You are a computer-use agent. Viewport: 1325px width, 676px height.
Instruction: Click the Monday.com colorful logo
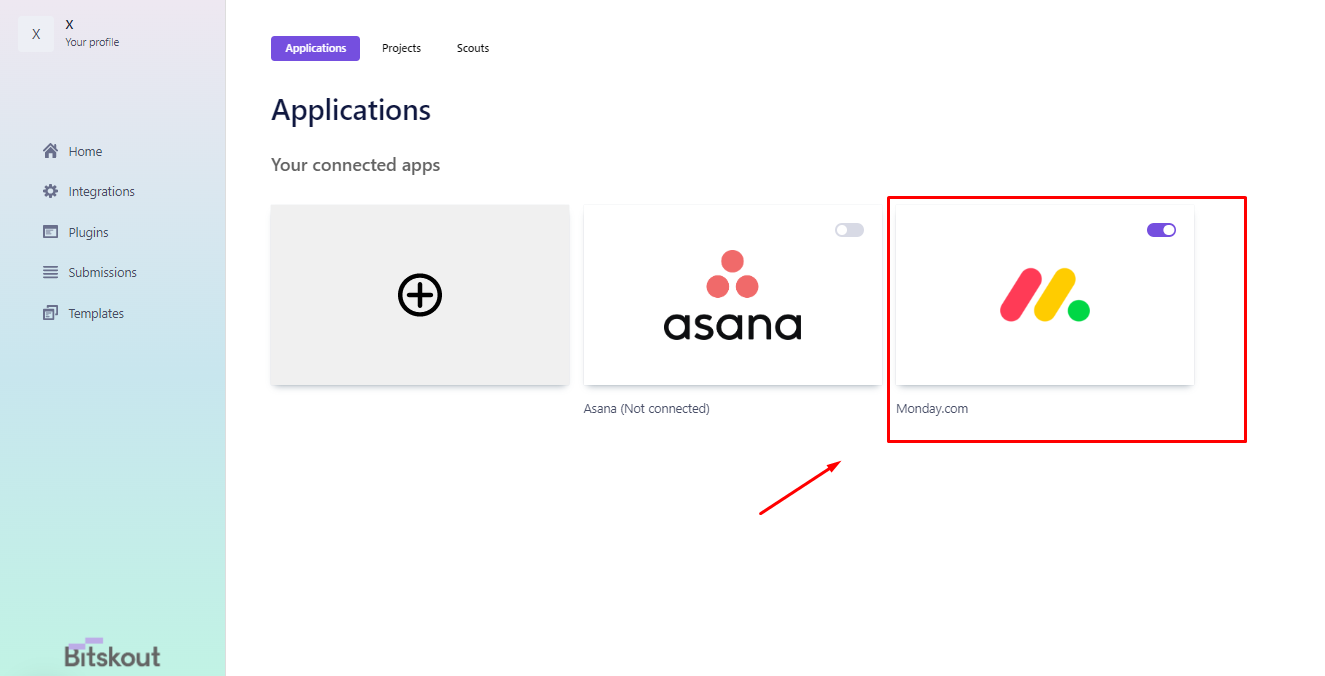click(x=1045, y=295)
